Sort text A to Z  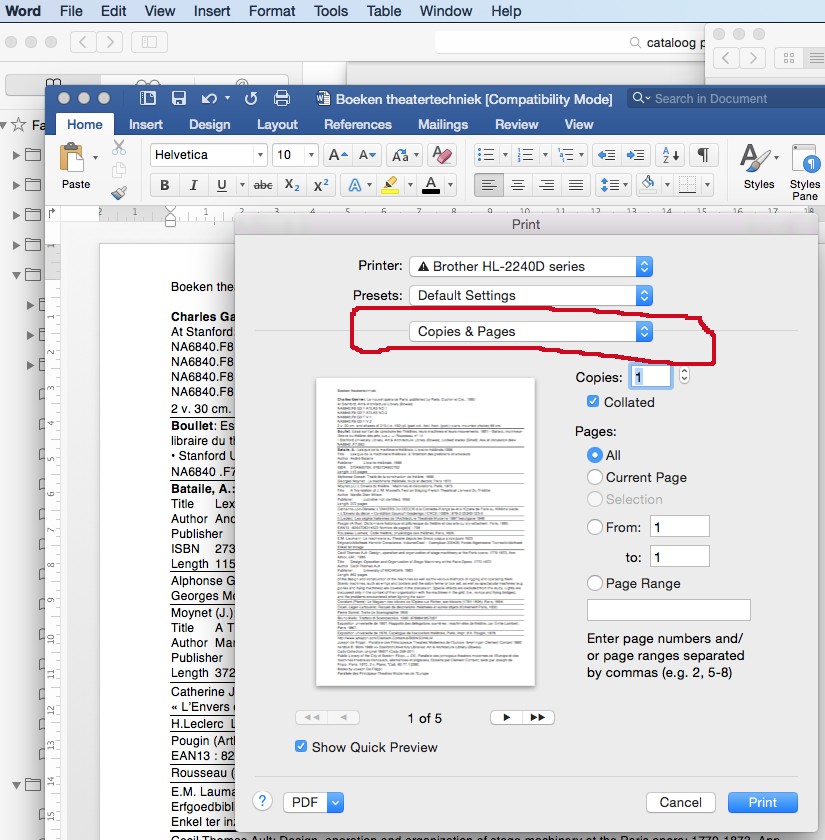tap(670, 155)
